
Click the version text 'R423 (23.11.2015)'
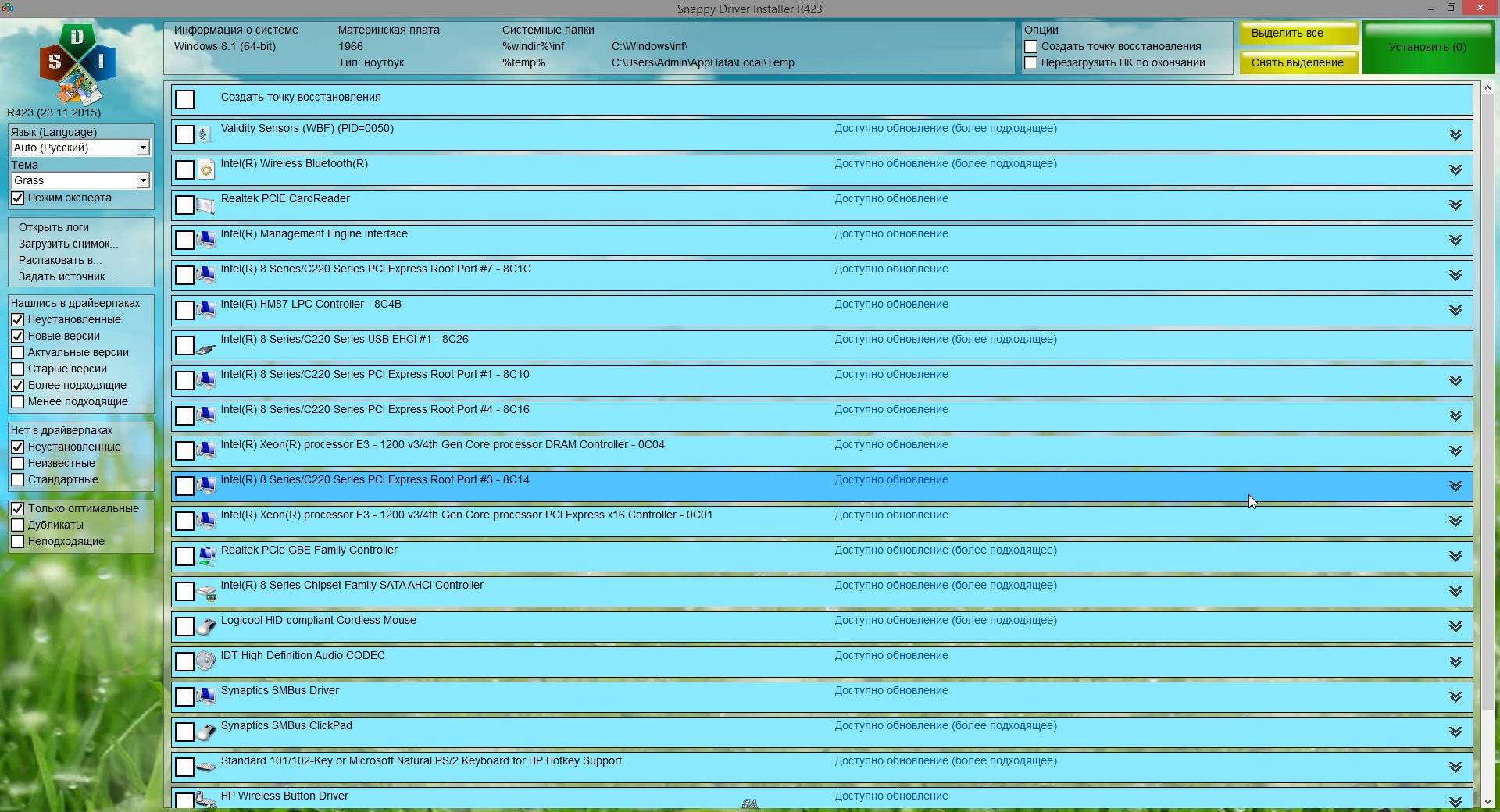[54, 112]
